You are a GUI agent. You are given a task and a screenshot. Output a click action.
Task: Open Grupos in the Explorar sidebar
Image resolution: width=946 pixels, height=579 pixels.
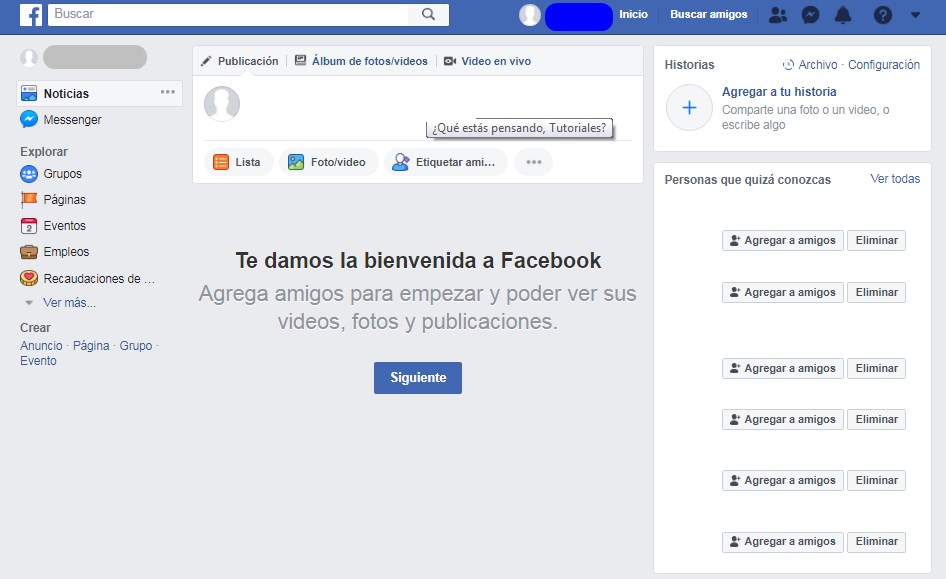coord(62,174)
